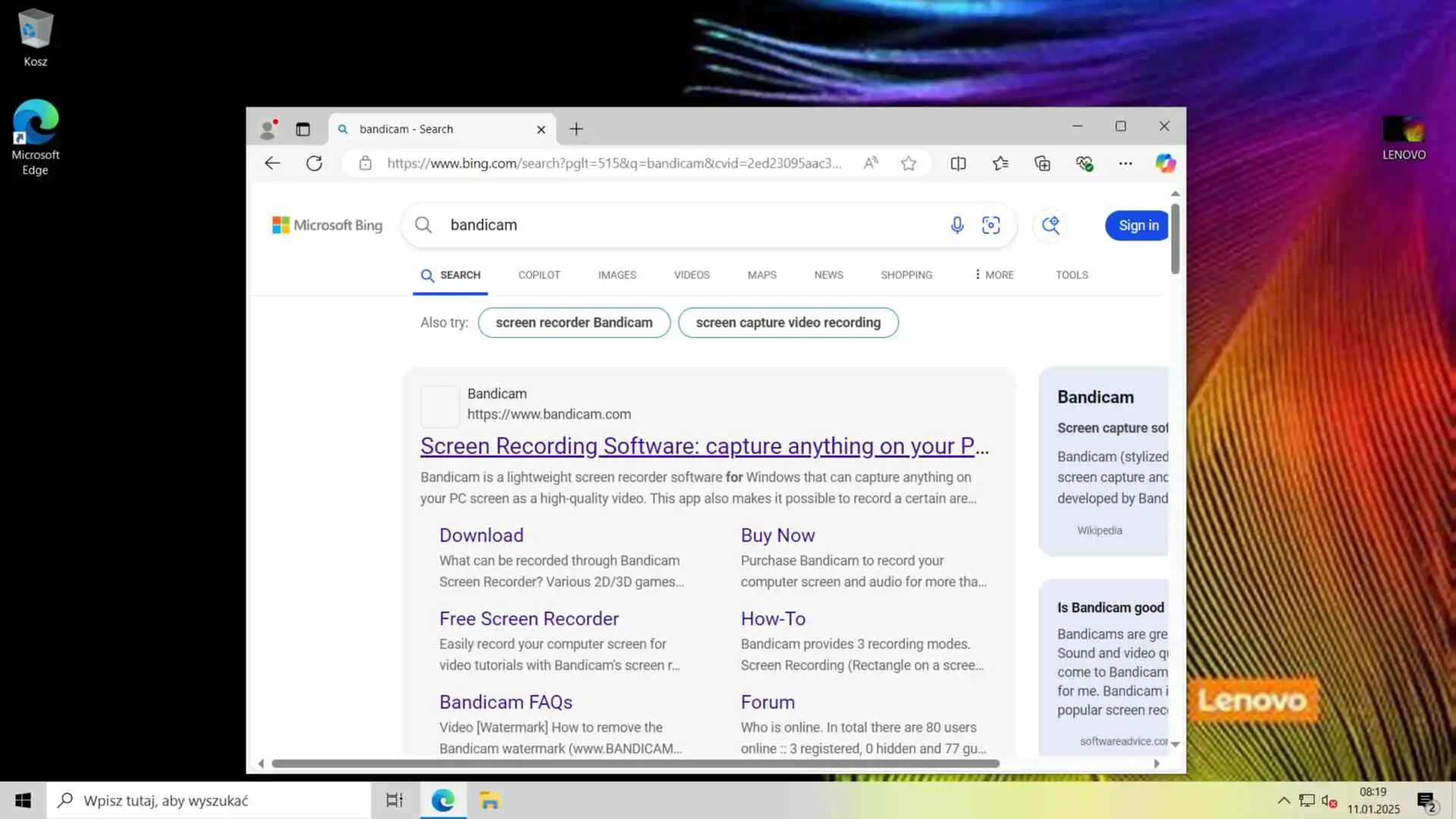Open the Tab actions menu icon

click(303, 129)
